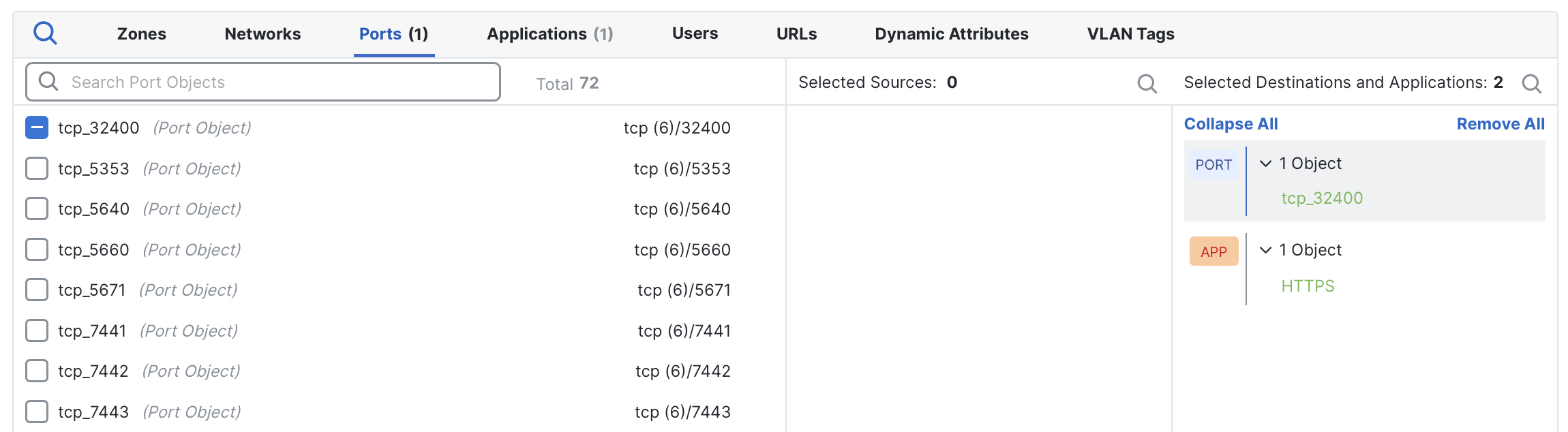Click the PORT badge in destinations panel
Screen dimensions: 1568x432
pos(1213,165)
